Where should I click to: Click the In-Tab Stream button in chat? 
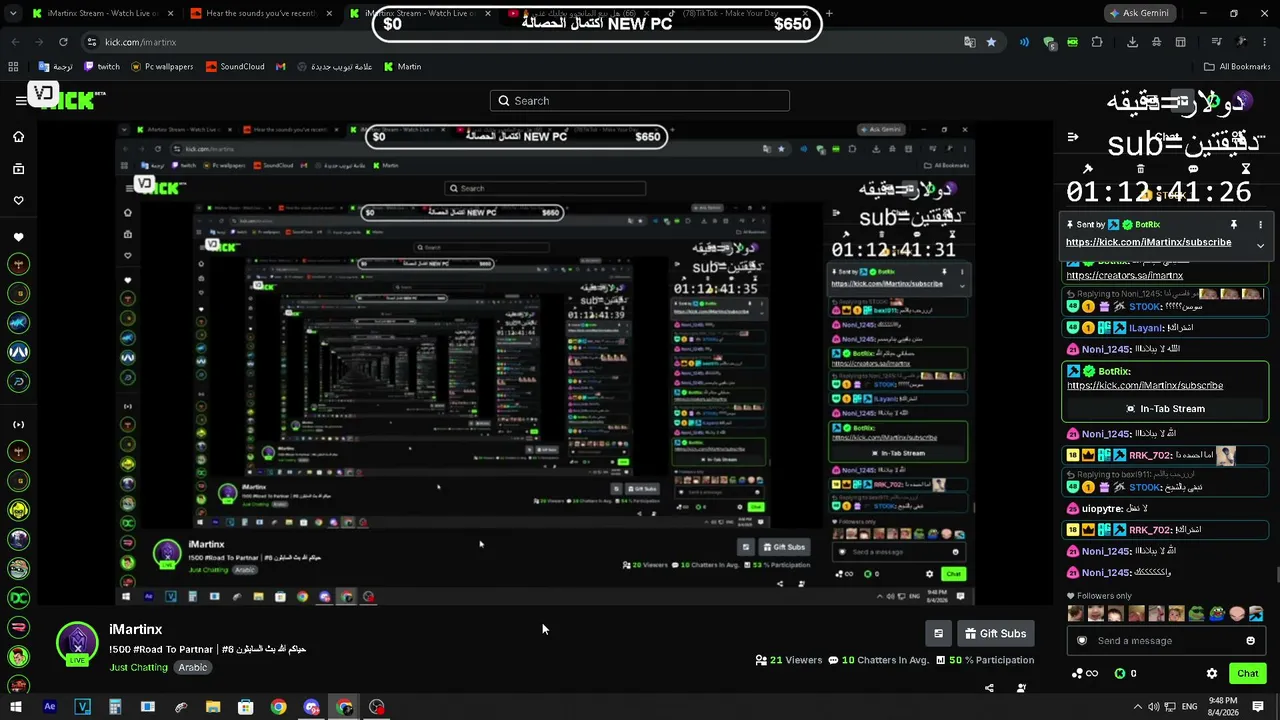pyautogui.click(x=1165, y=408)
